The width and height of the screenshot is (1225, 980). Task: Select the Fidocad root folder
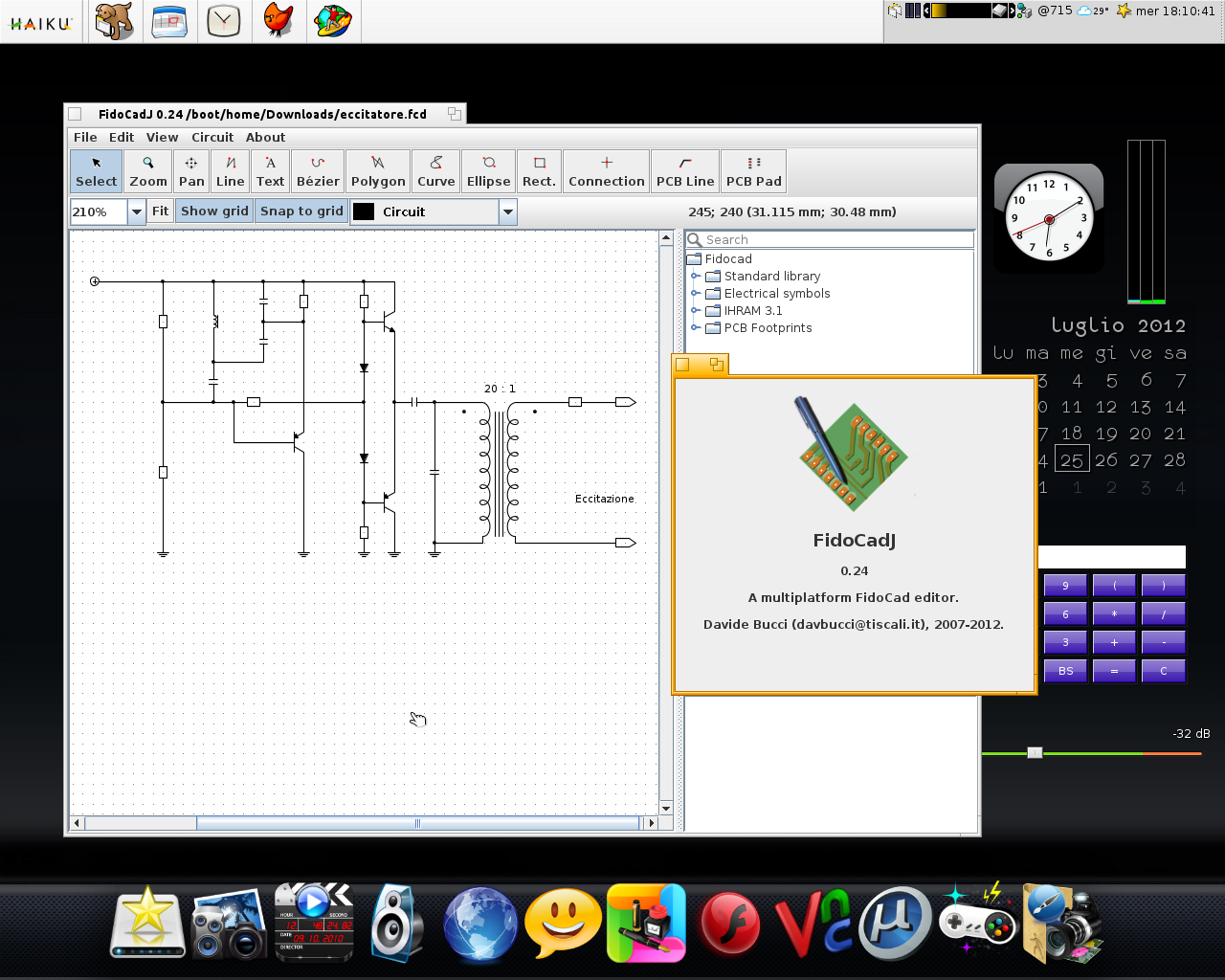coord(720,259)
